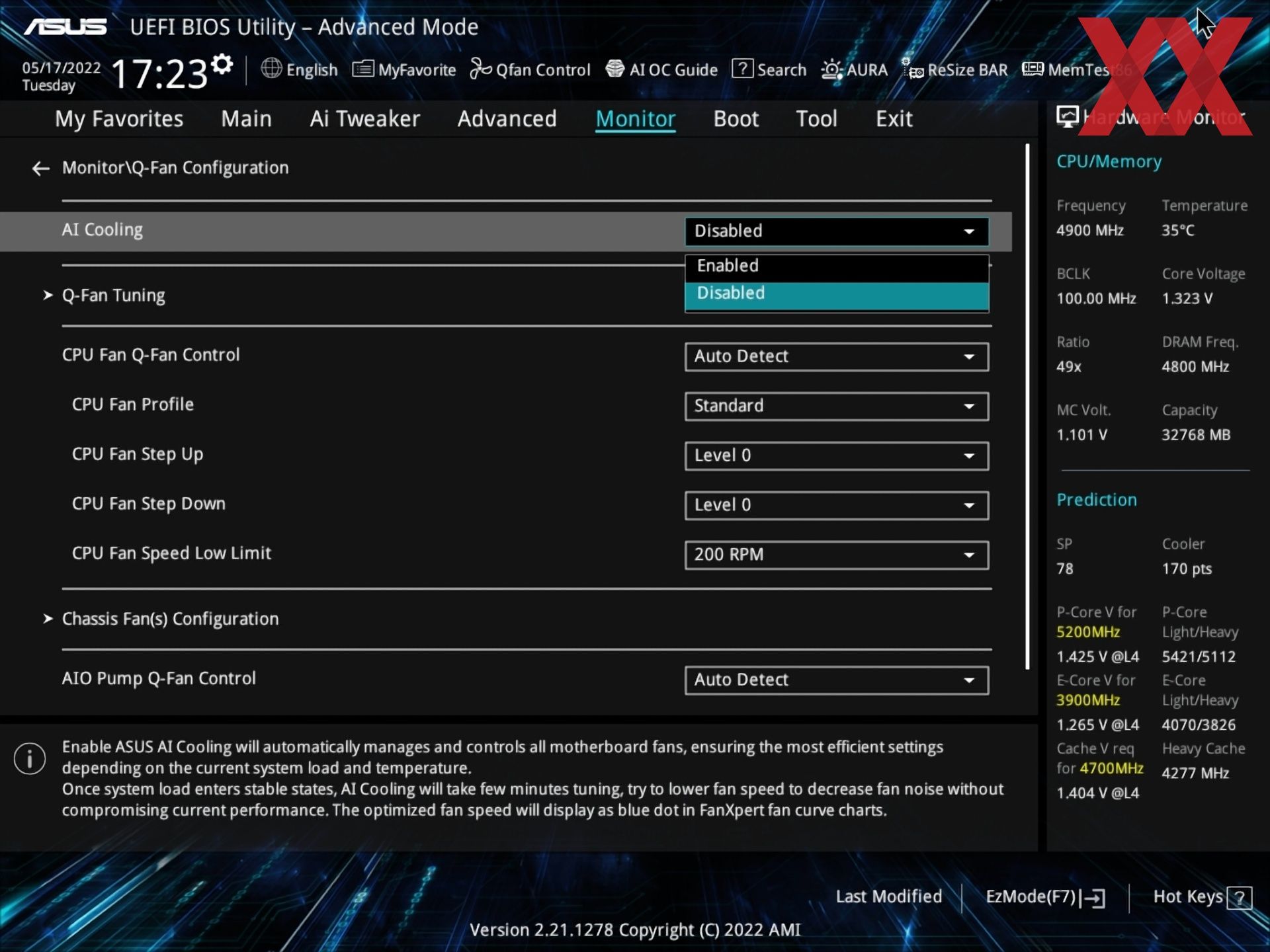Select the AI Cooling row label
Image resolution: width=1270 pixels, height=952 pixels.
click(103, 230)
